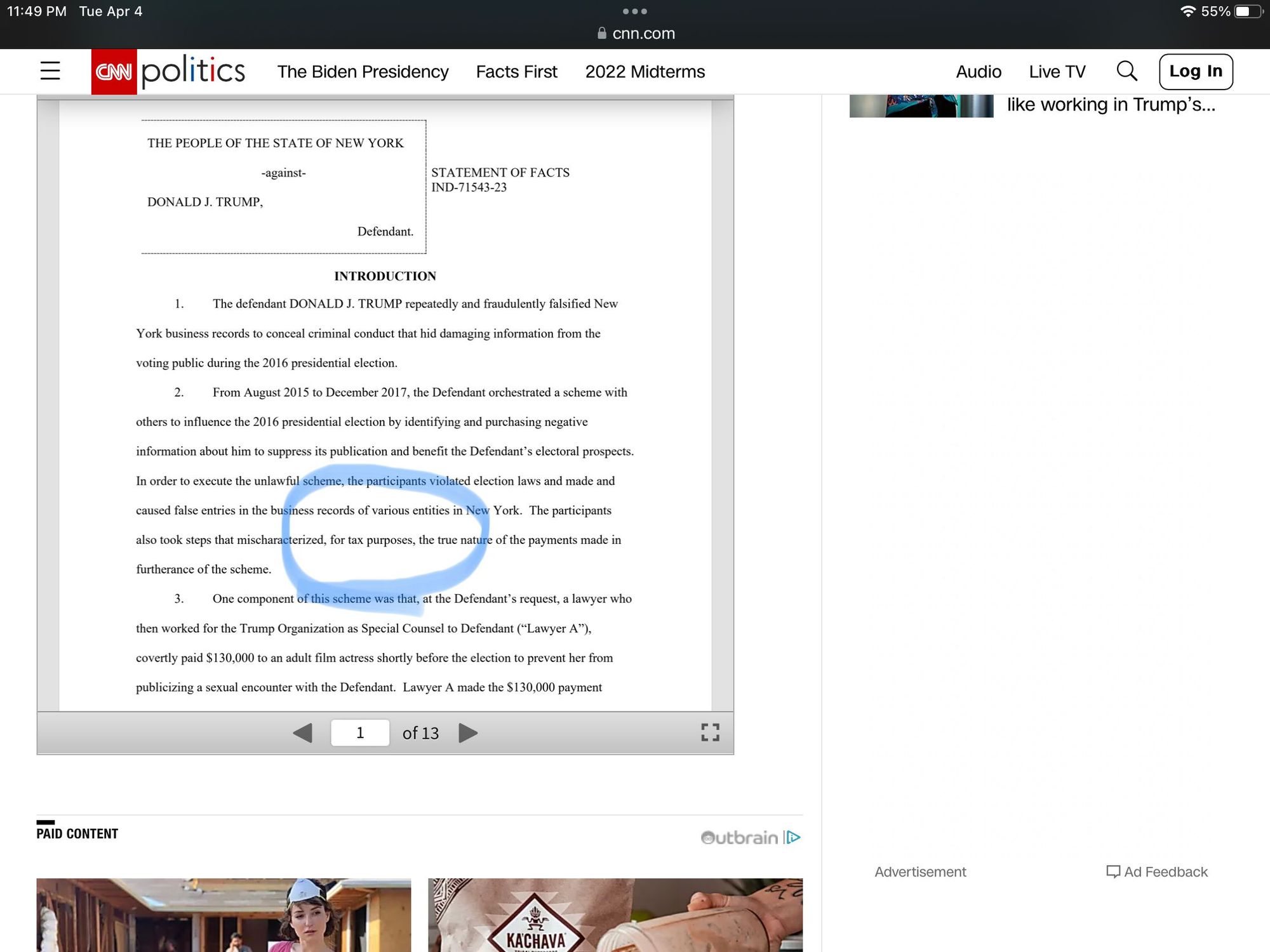The height and width of the screenshot is (952, 1270).
Task: Open the Kachava sponsored ad thumbnail
Action: [615, 915]
